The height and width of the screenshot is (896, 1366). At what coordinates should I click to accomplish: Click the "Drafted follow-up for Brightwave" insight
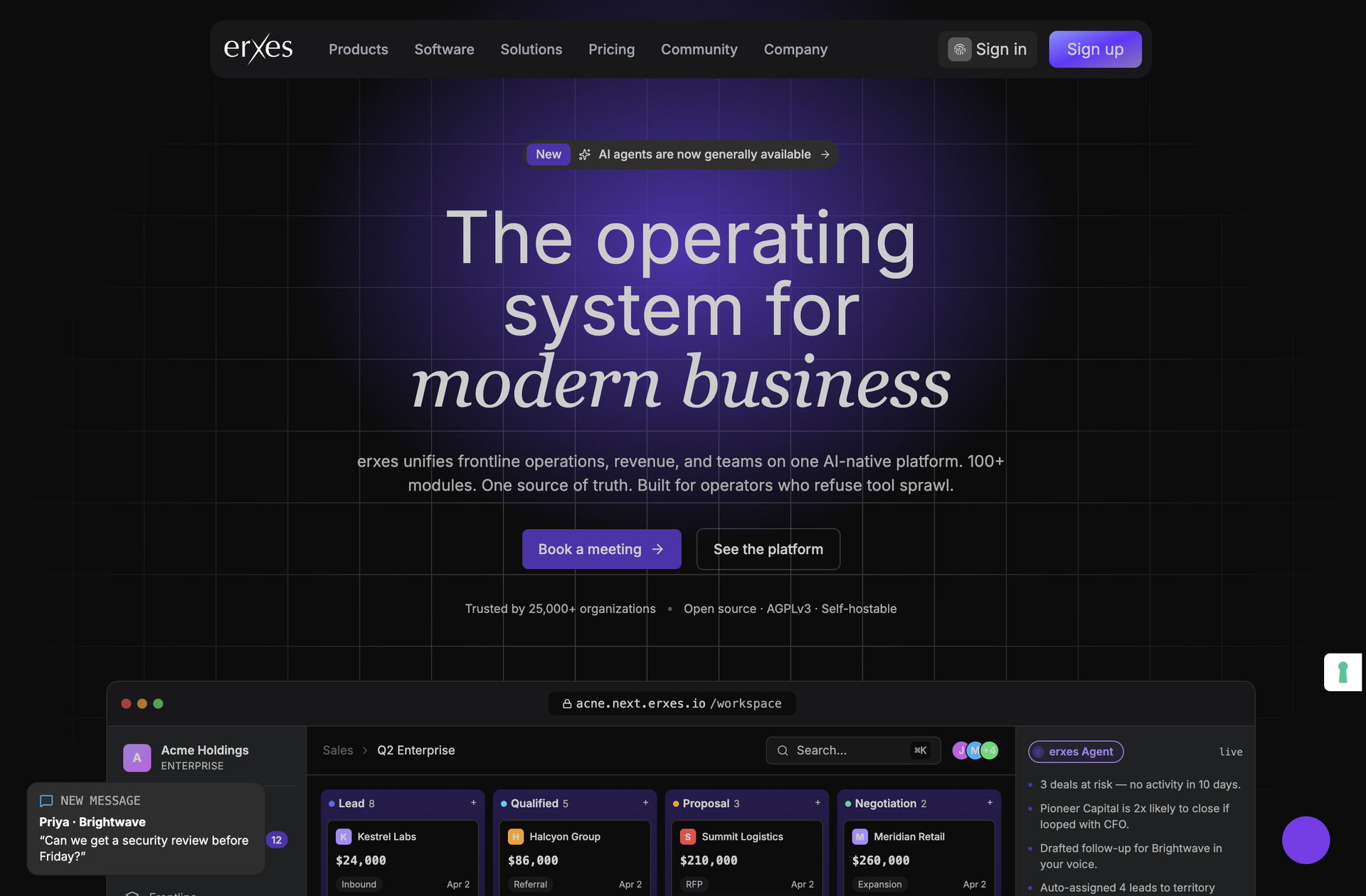[x=1131, y=856]
